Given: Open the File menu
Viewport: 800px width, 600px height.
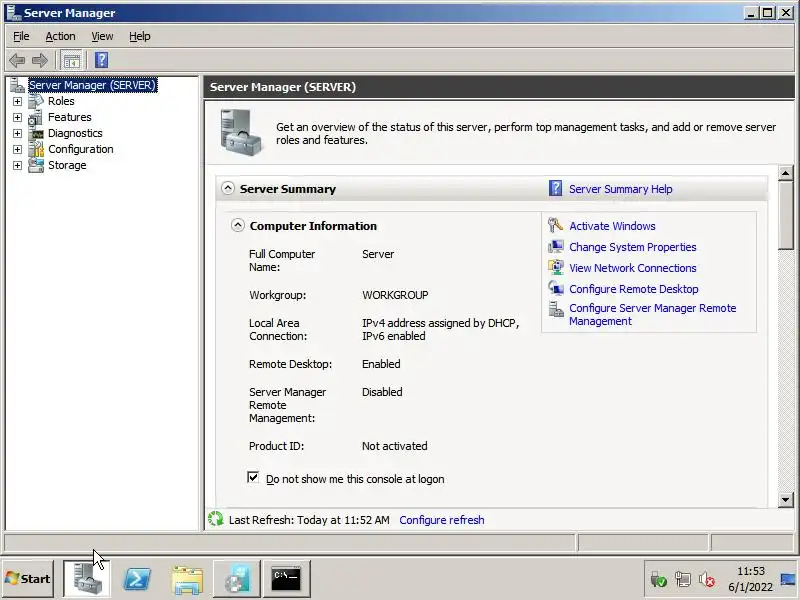Looking at the screenshot, I should [21, 36].
